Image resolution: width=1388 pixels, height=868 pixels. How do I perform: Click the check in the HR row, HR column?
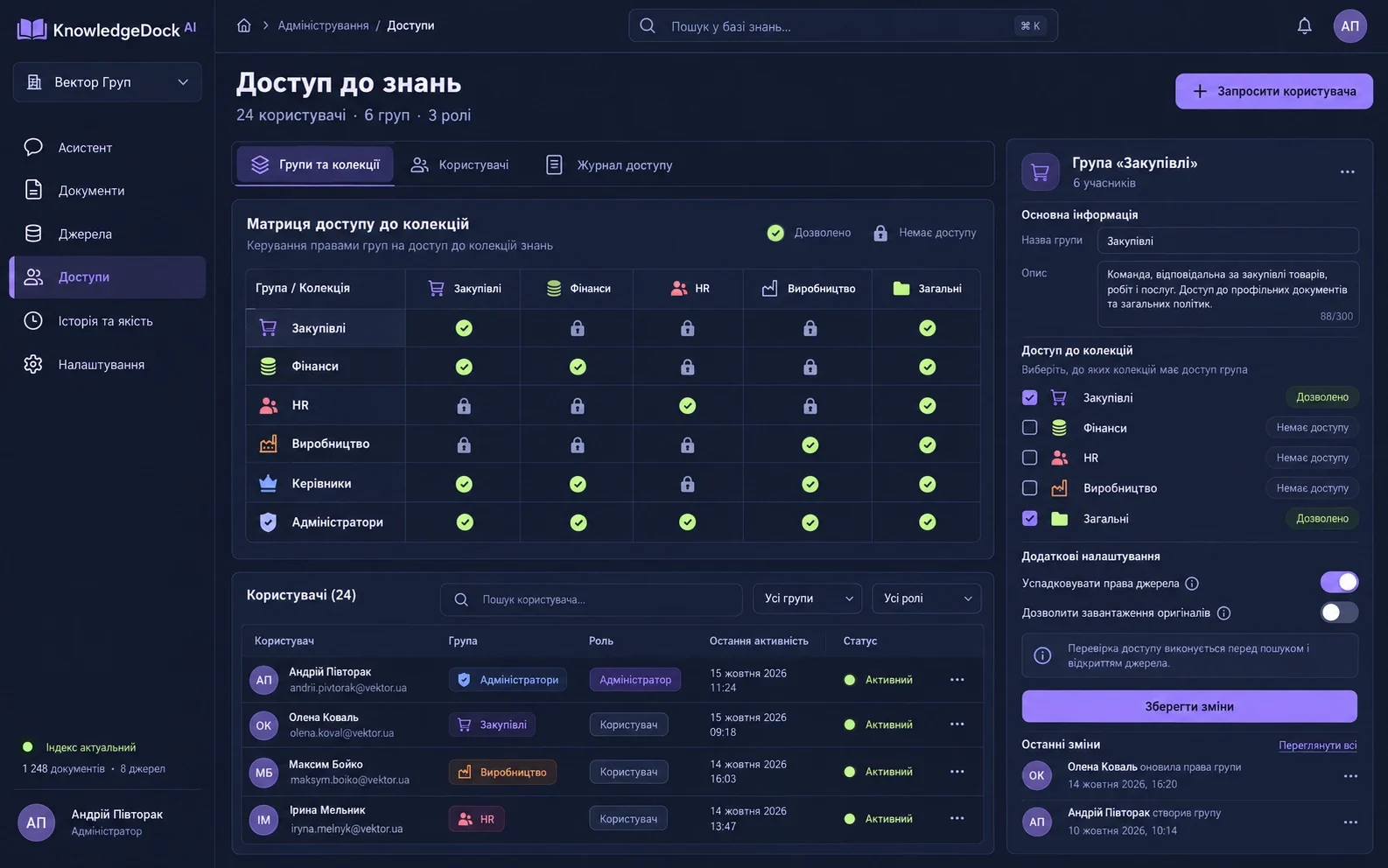[688, 406]
